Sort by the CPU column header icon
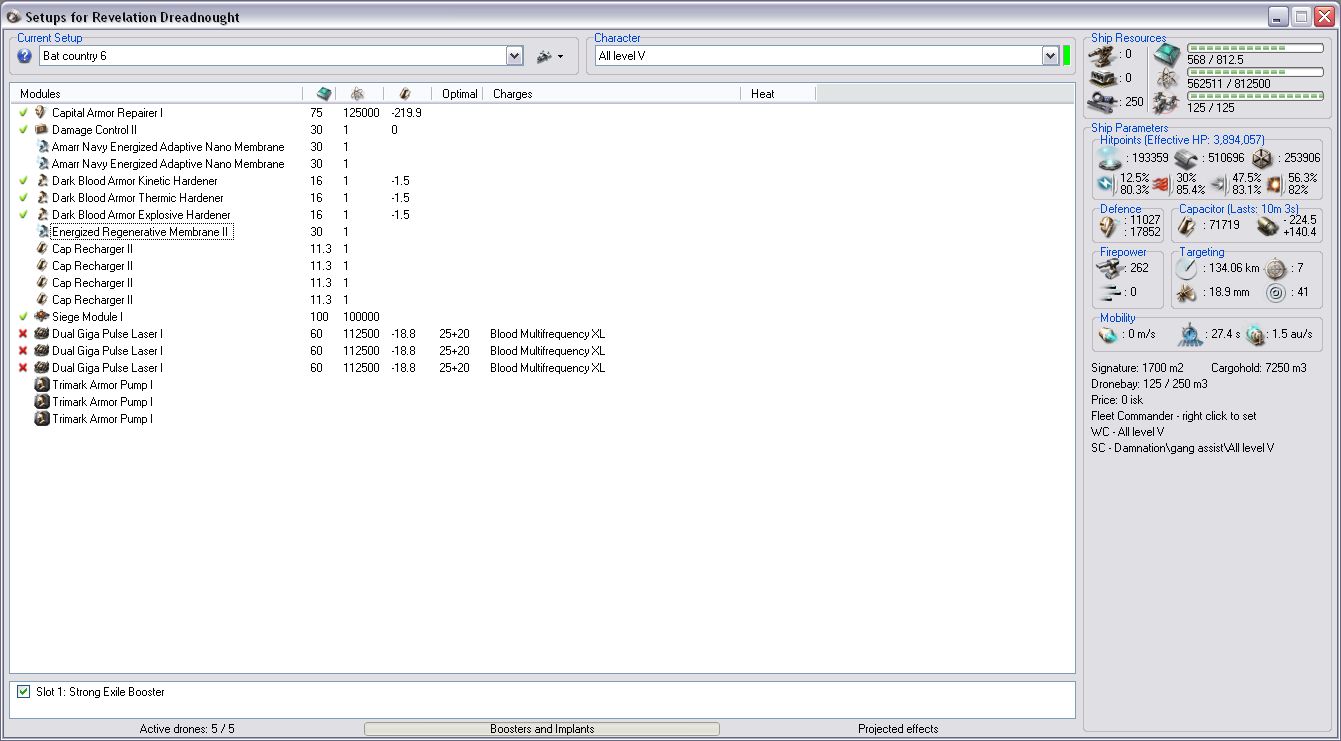Image resolution: width=1341 pixels, height=741 pixels. [323, 93]
